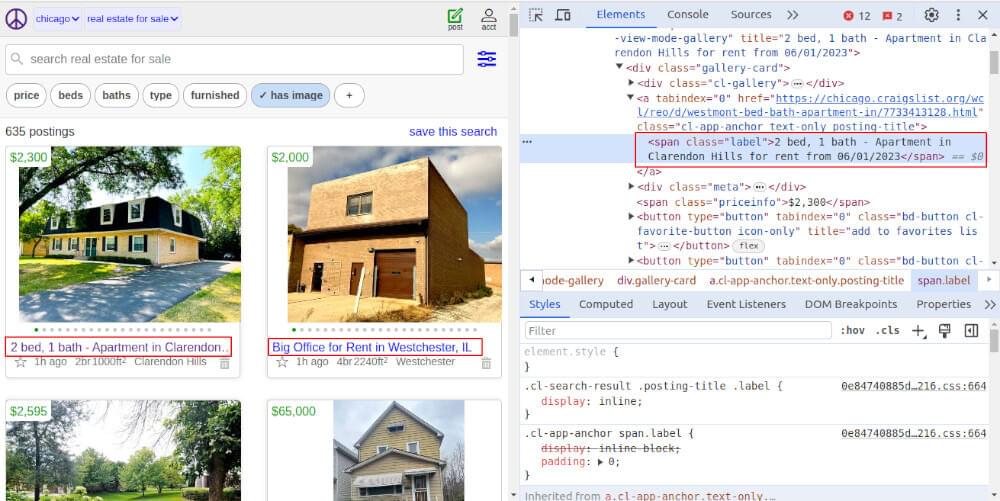Image resolution: width=1000 pixels, height=501 pixels.
Task: Open DevTools settings gear
Action: 932,15
